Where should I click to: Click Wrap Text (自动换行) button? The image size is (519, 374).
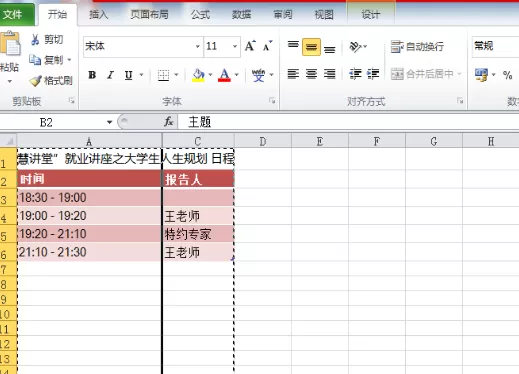[417, 47]
